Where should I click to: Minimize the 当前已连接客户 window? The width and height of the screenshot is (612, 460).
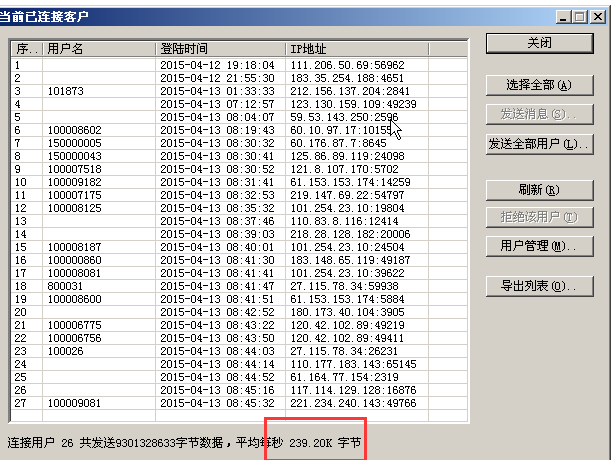click(563, 17)
